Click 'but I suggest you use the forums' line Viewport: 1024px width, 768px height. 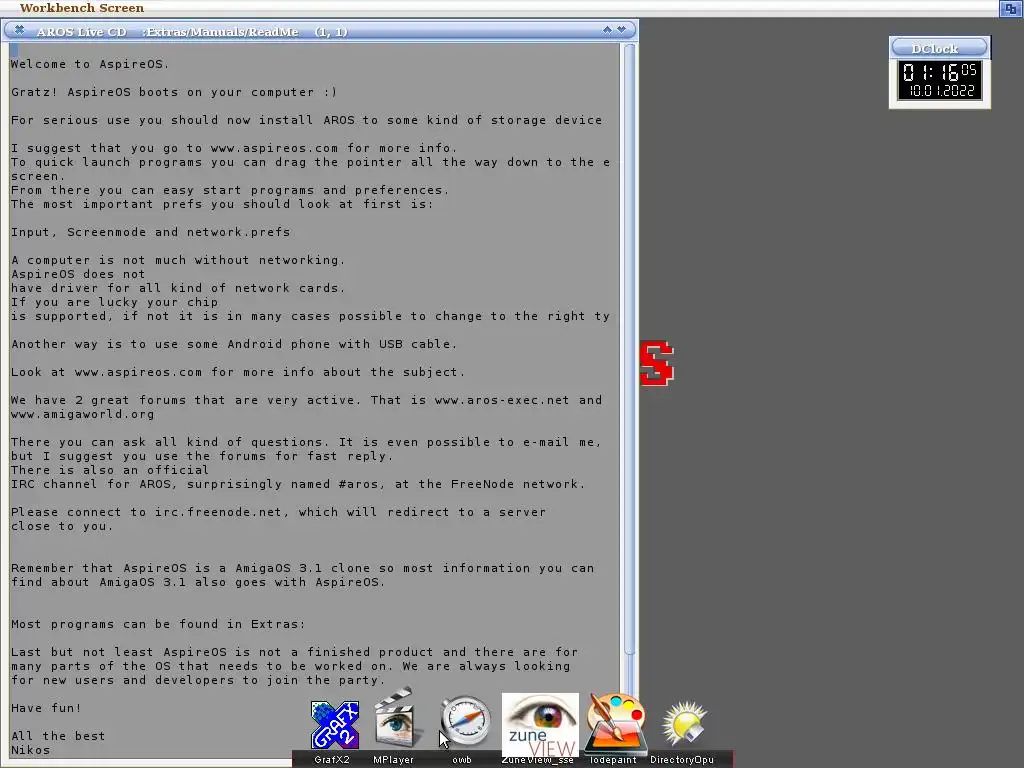pos(202,456)
